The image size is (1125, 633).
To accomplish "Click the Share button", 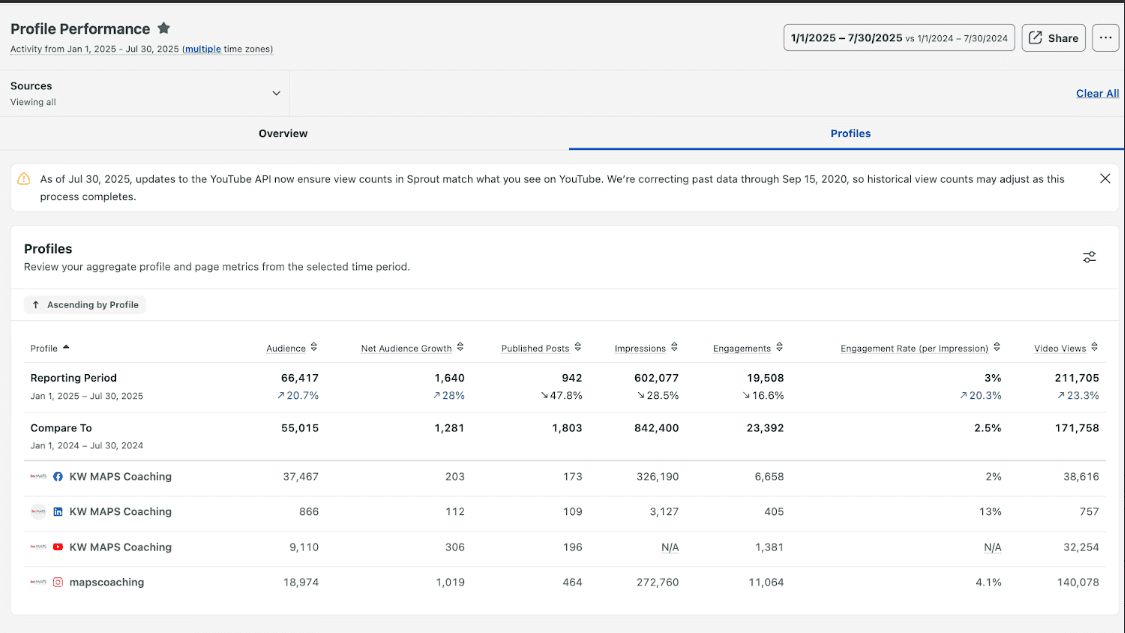I will click(1053, 38).
